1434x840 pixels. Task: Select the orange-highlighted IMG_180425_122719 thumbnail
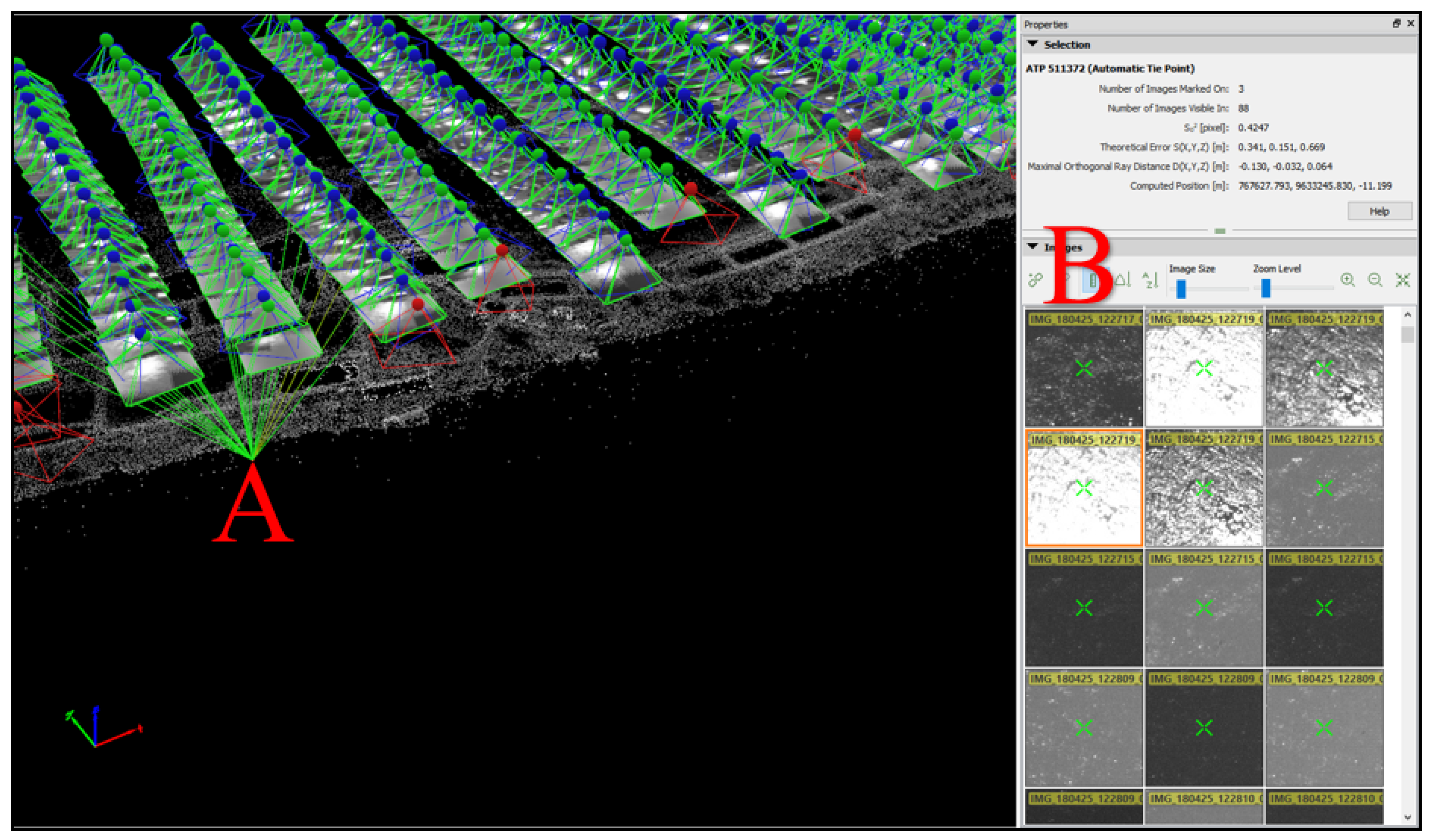click(x=1084, y=488)
